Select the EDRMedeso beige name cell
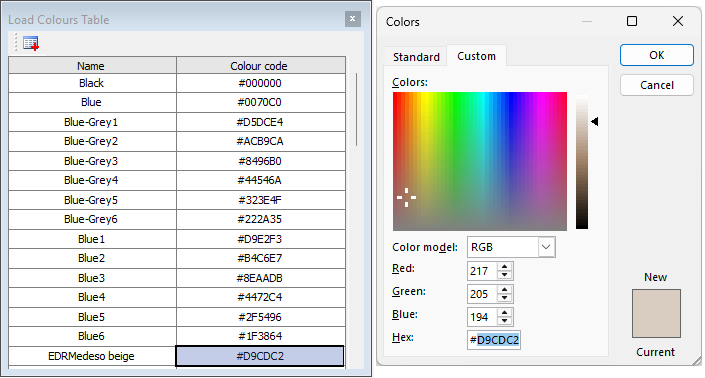 [92, 356]
